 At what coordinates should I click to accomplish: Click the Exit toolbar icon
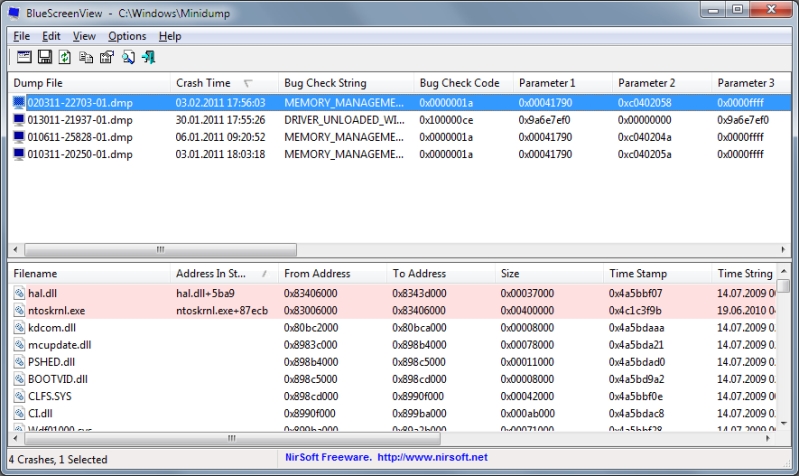(x=149, y=57)
